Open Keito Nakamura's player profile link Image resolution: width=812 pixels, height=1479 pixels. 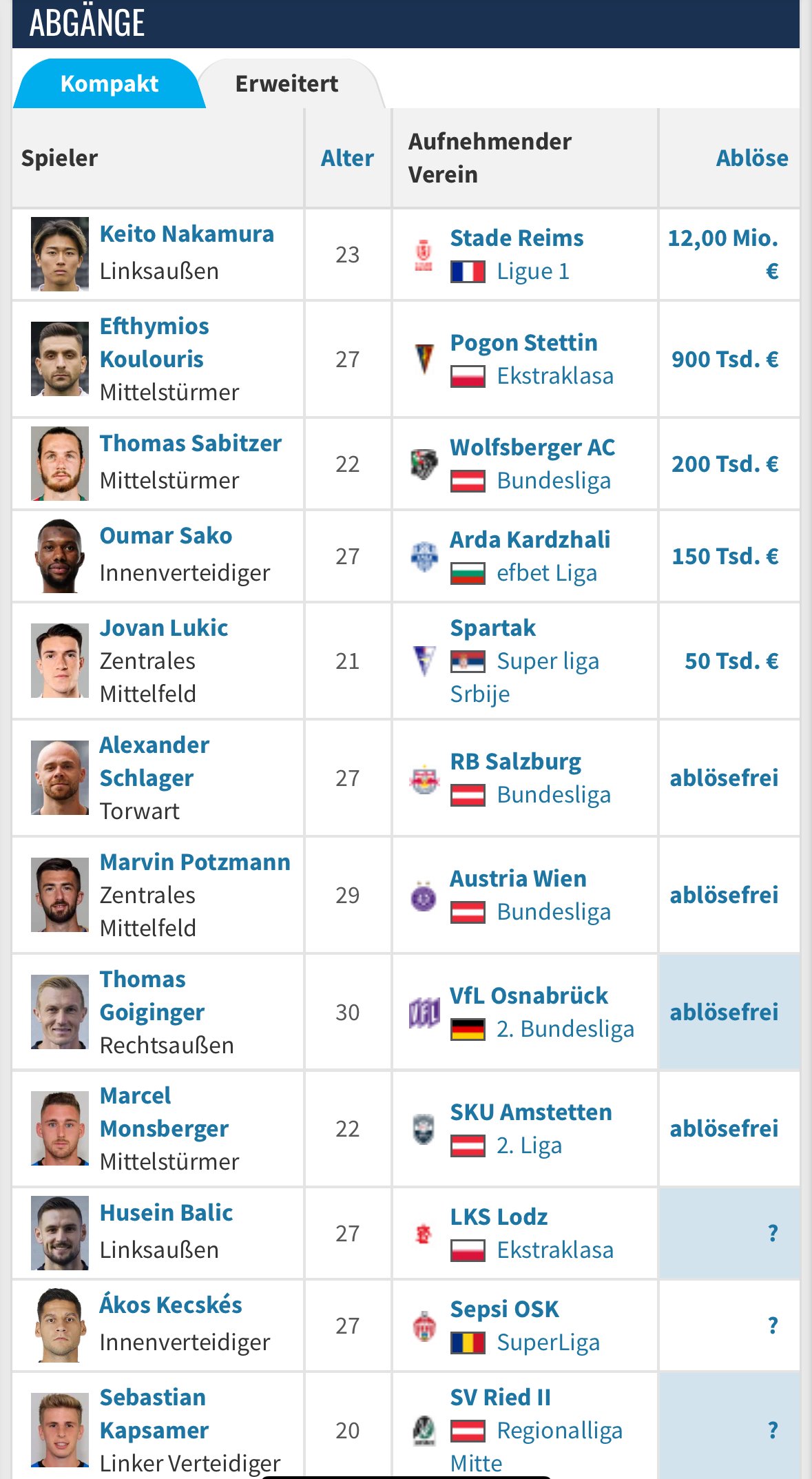pos(187,234)
